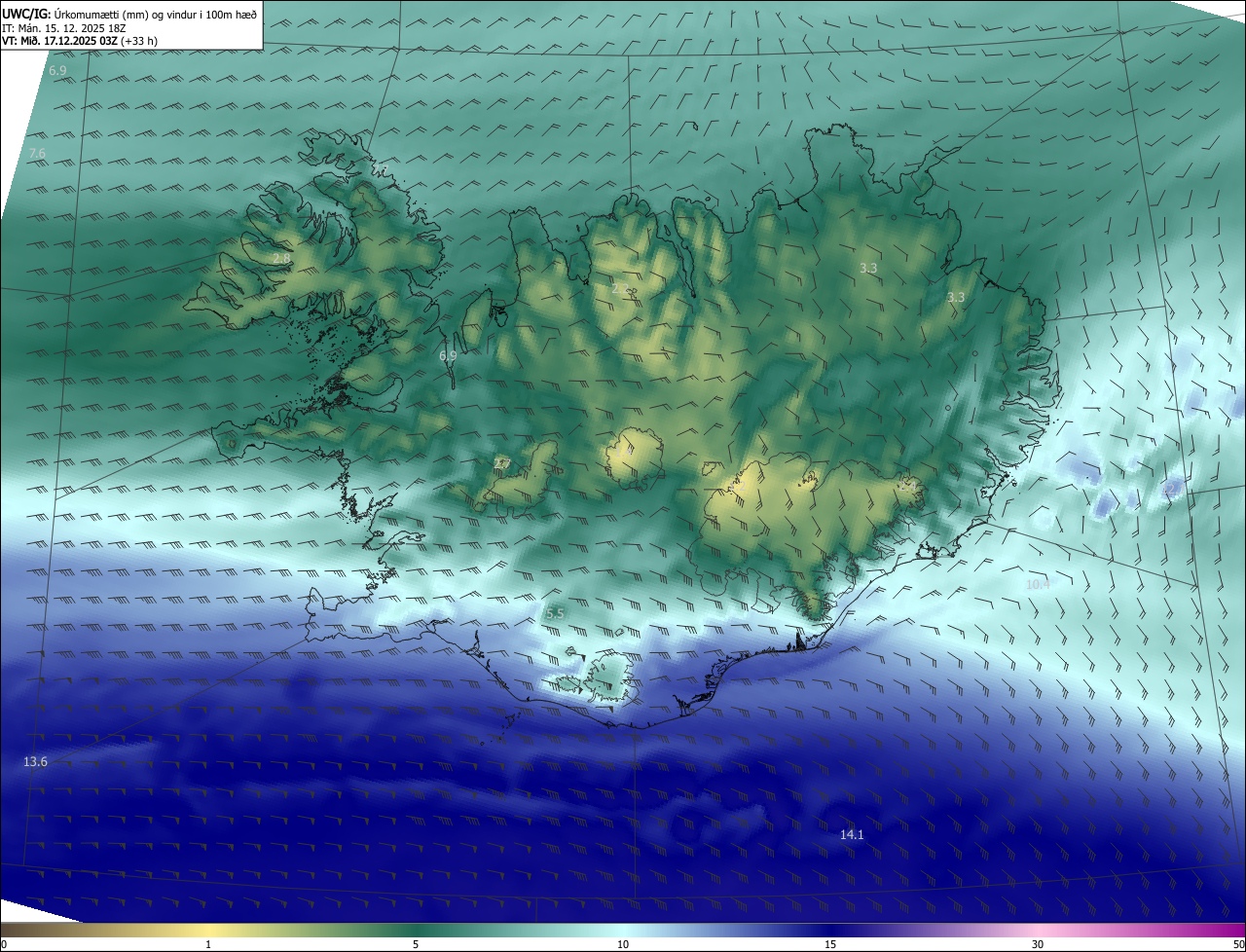The image size is (1246, 952).
Task: Click the '30' tick on the color scale
Action: pos(1038,944)
